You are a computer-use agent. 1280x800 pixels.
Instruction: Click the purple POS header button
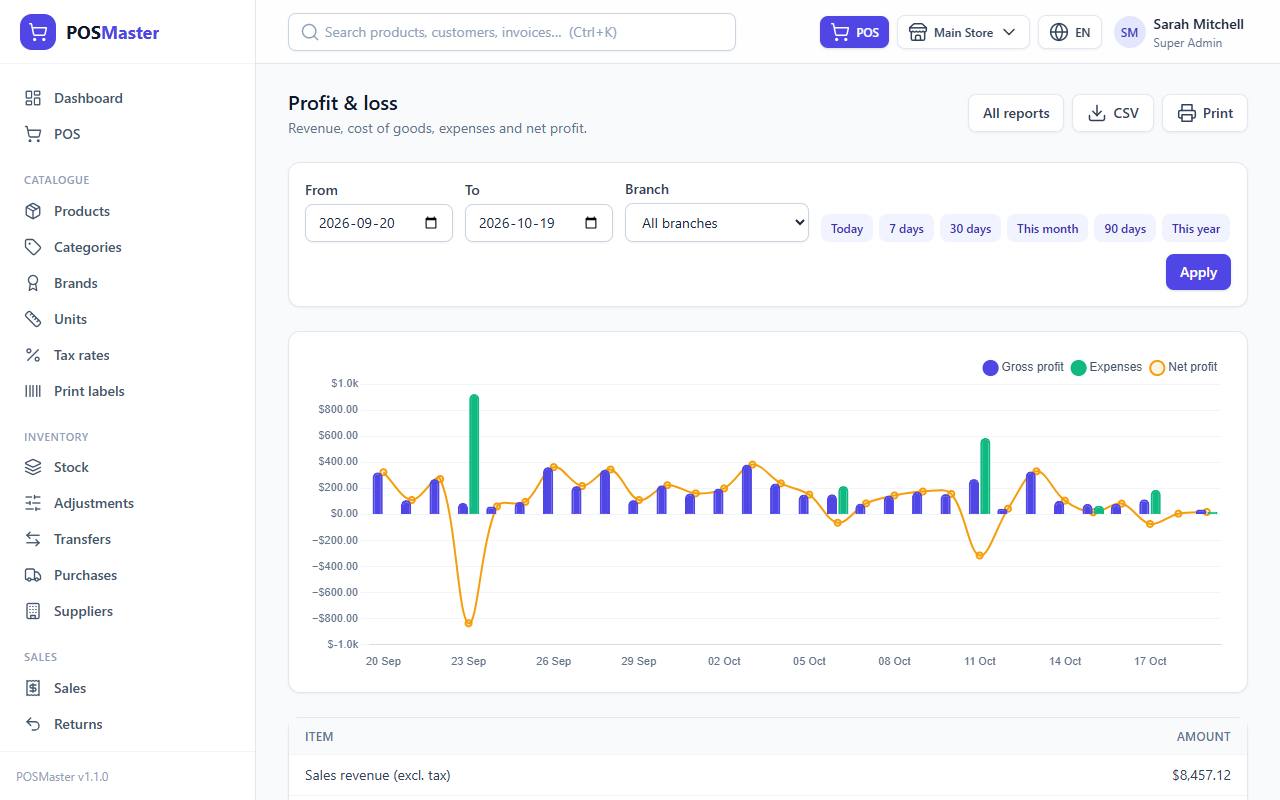pyautogui.click(x=854, y=32)
